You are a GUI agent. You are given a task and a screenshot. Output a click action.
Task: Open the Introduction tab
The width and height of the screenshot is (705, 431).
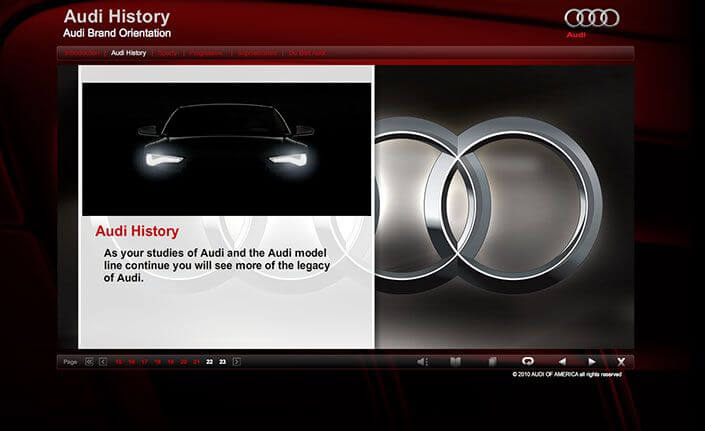coord(81,53)
